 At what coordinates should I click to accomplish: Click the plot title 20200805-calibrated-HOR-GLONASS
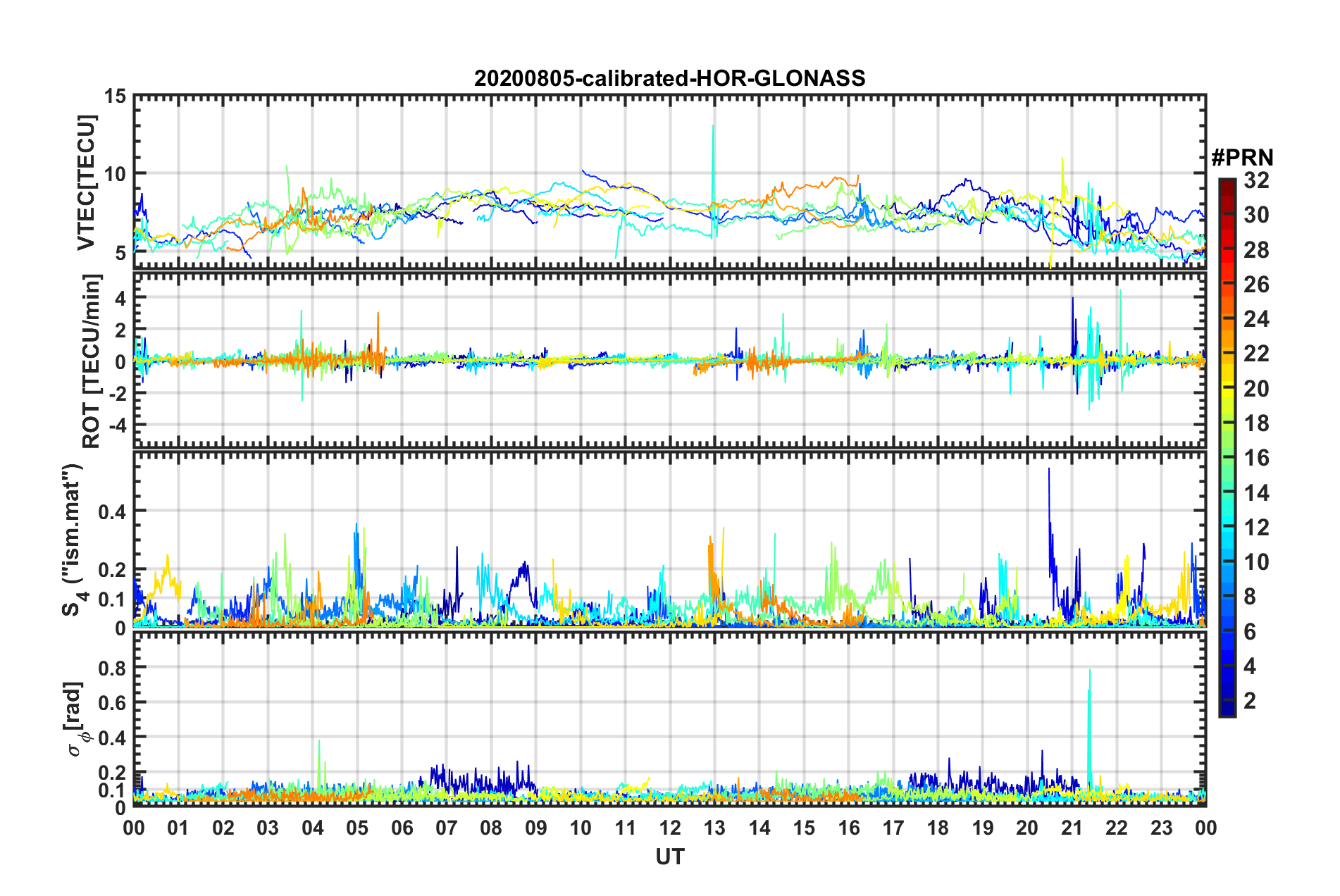(x=669, y=78)
